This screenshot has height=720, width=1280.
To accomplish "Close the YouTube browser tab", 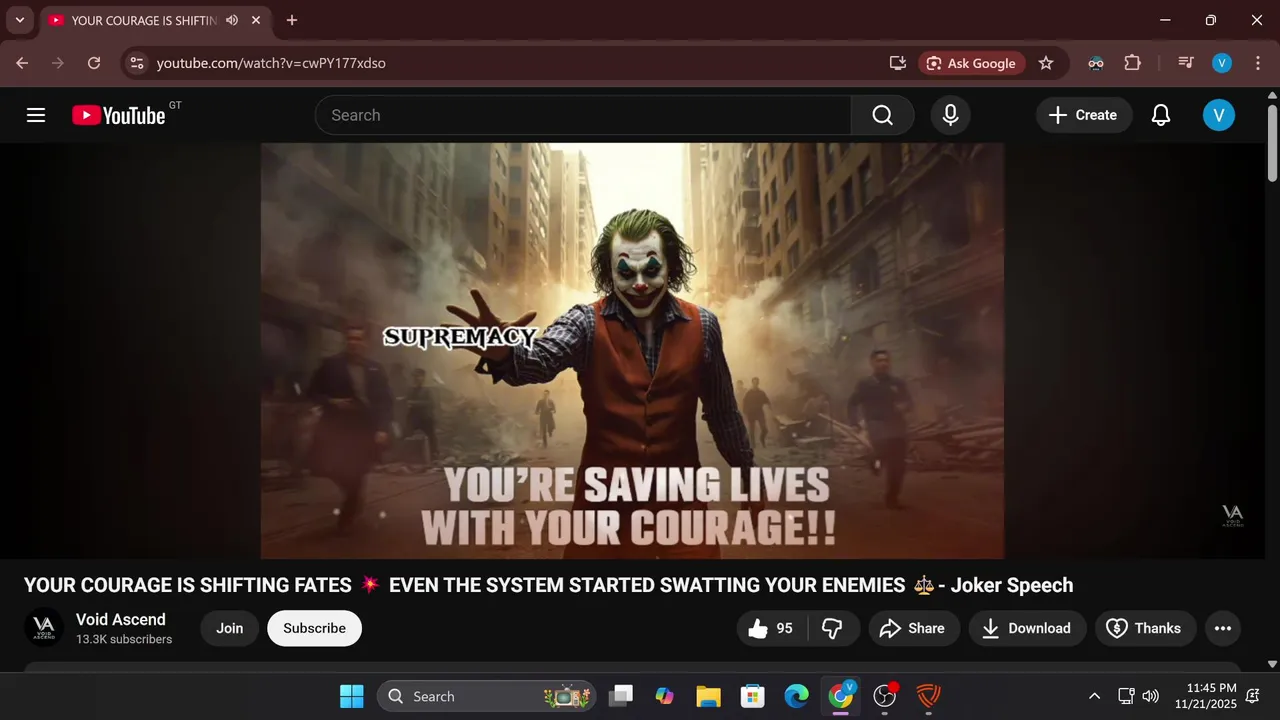I will pos(255,20).
